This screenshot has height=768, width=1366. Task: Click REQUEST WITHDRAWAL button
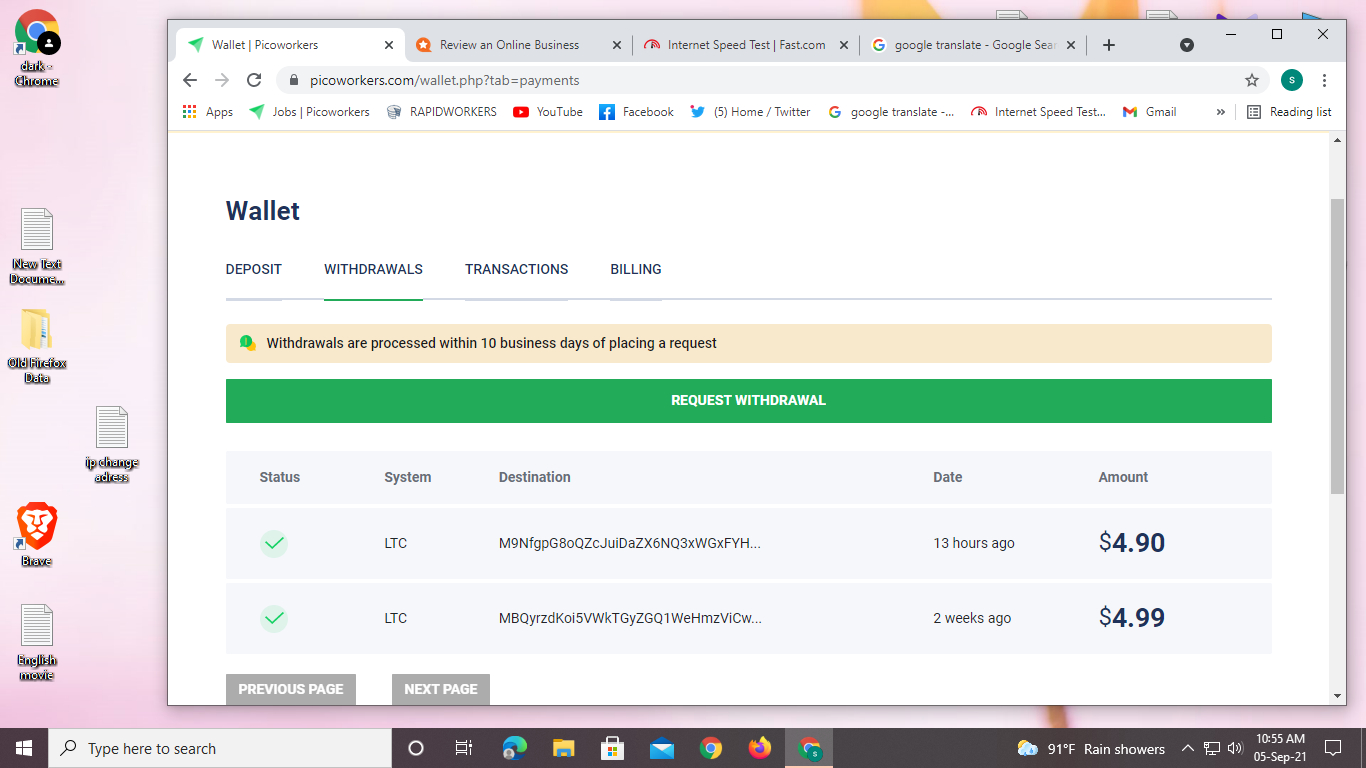(748, 400)
